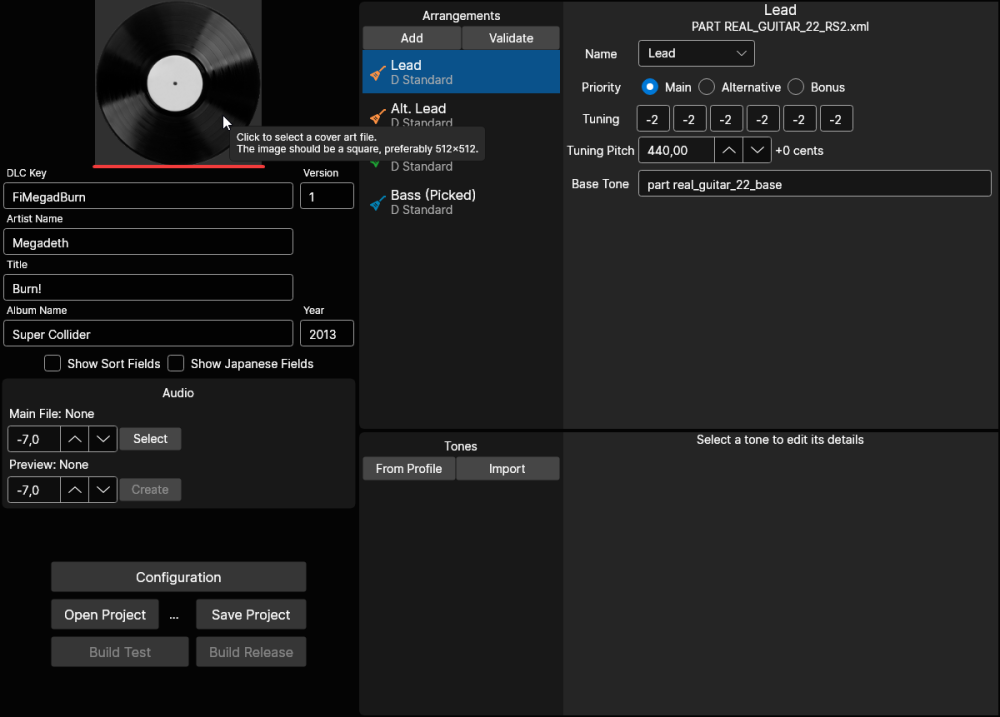
Task: Increase preview volume with up arrow
Action: tap(75, 490)
